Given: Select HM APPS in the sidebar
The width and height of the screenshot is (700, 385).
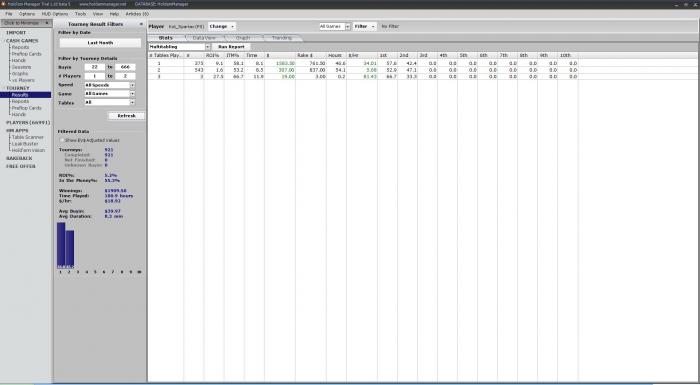Looking at the screenshot, I should coord(17,130).
